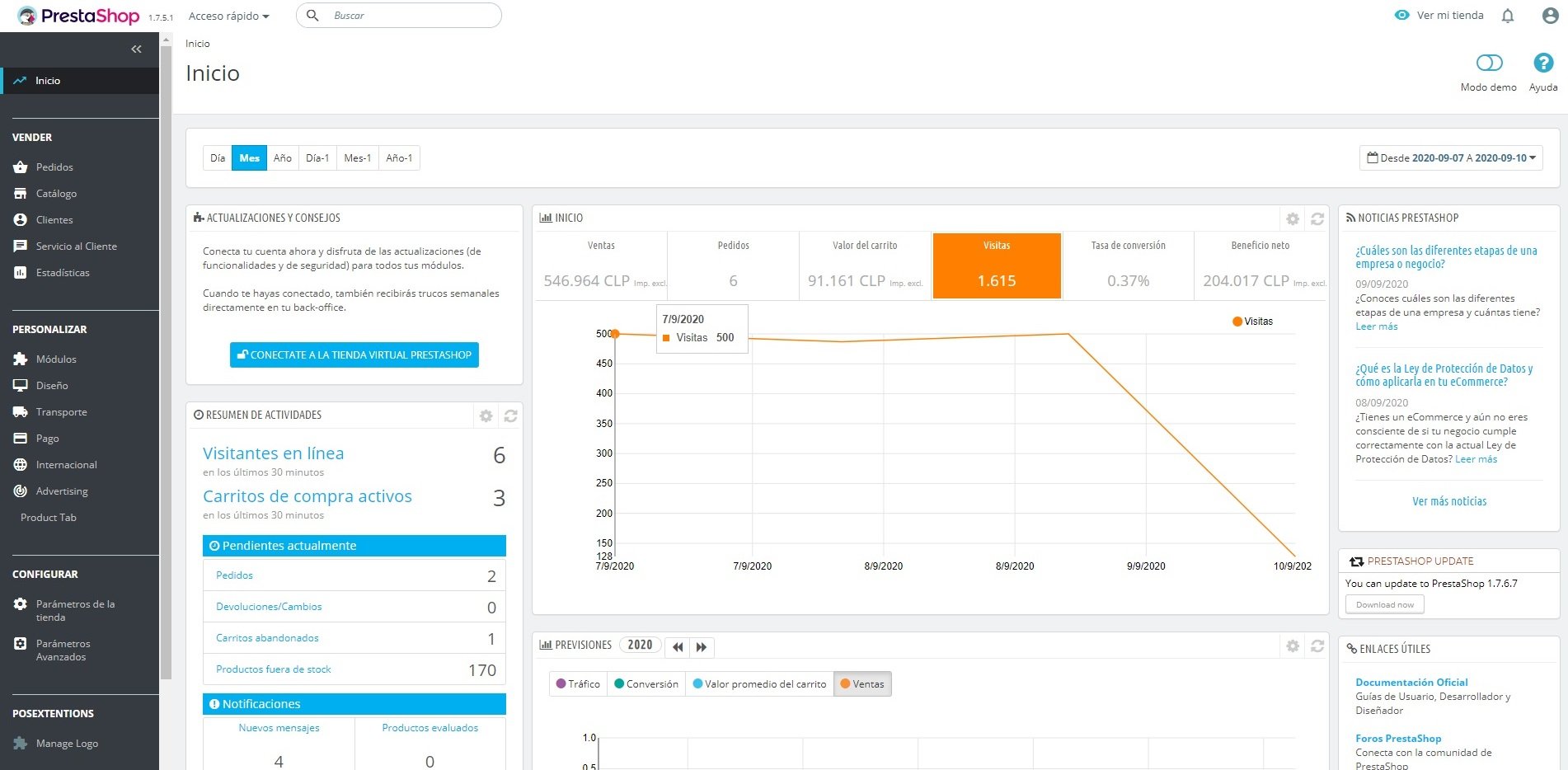
Task: Select the Pedidos metric tile in chart
Action: 734,265
